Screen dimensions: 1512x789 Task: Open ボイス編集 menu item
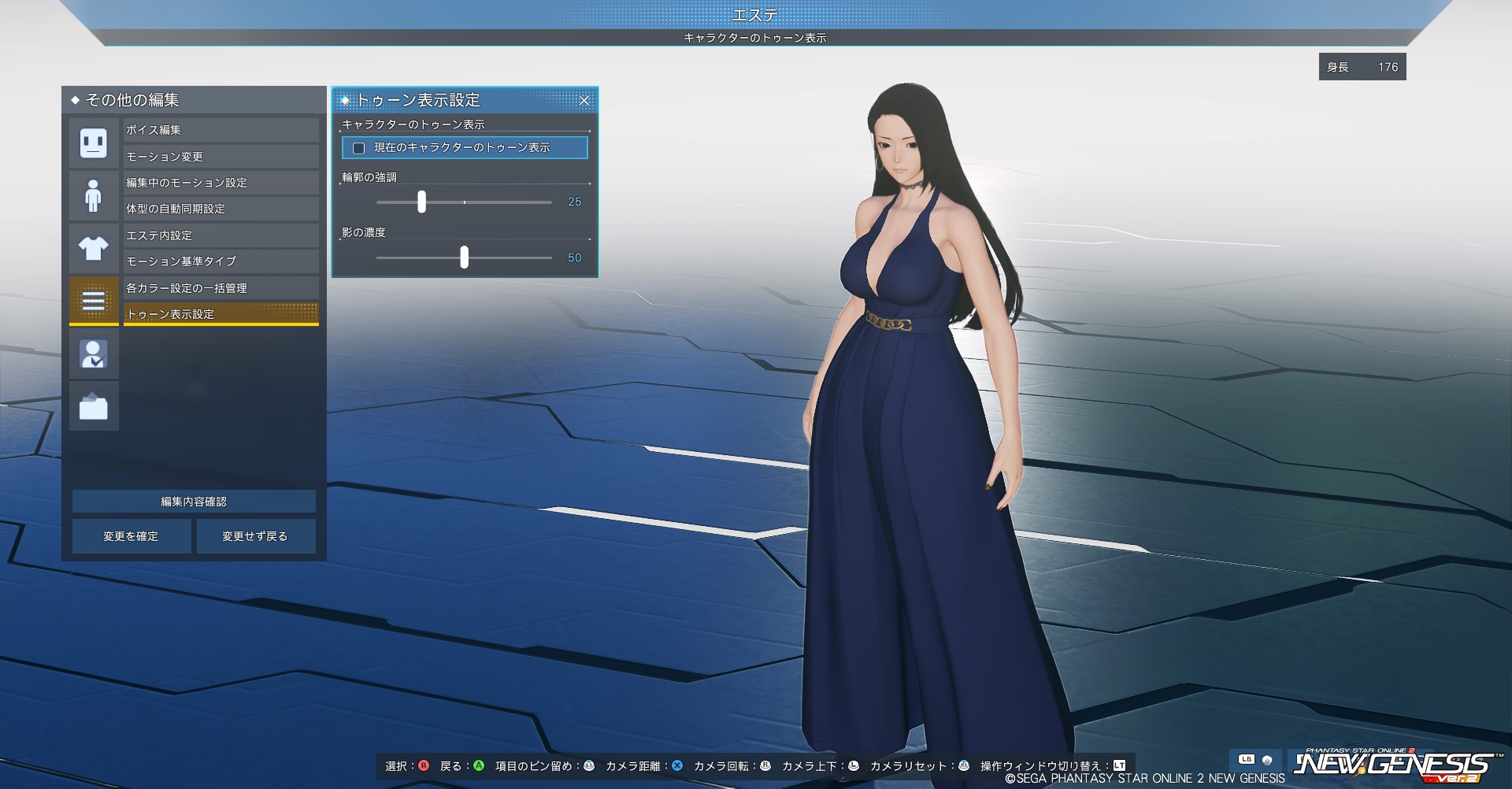point(220,130)
